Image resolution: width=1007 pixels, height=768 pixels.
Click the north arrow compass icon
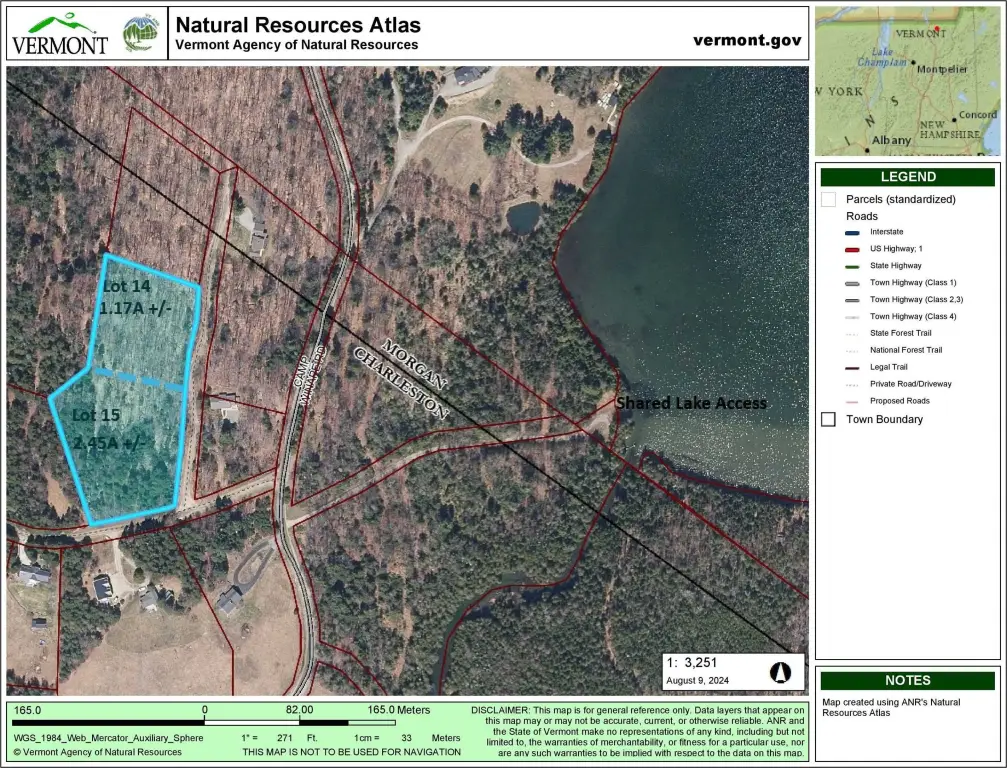coord(781,671)
